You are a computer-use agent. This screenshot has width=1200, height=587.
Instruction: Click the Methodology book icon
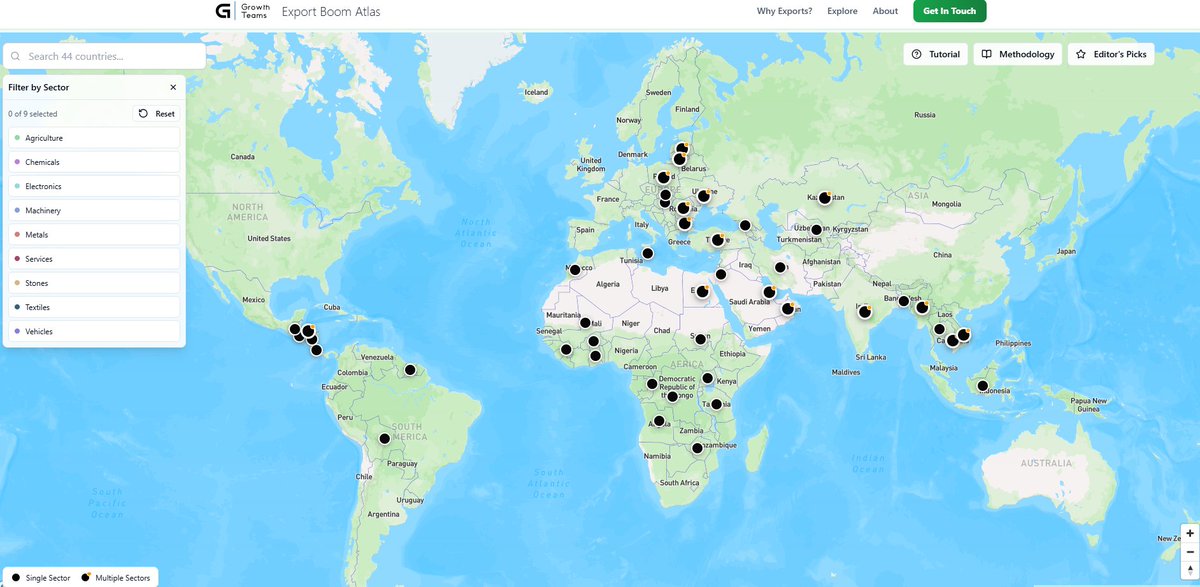click(x=988, y=54)
